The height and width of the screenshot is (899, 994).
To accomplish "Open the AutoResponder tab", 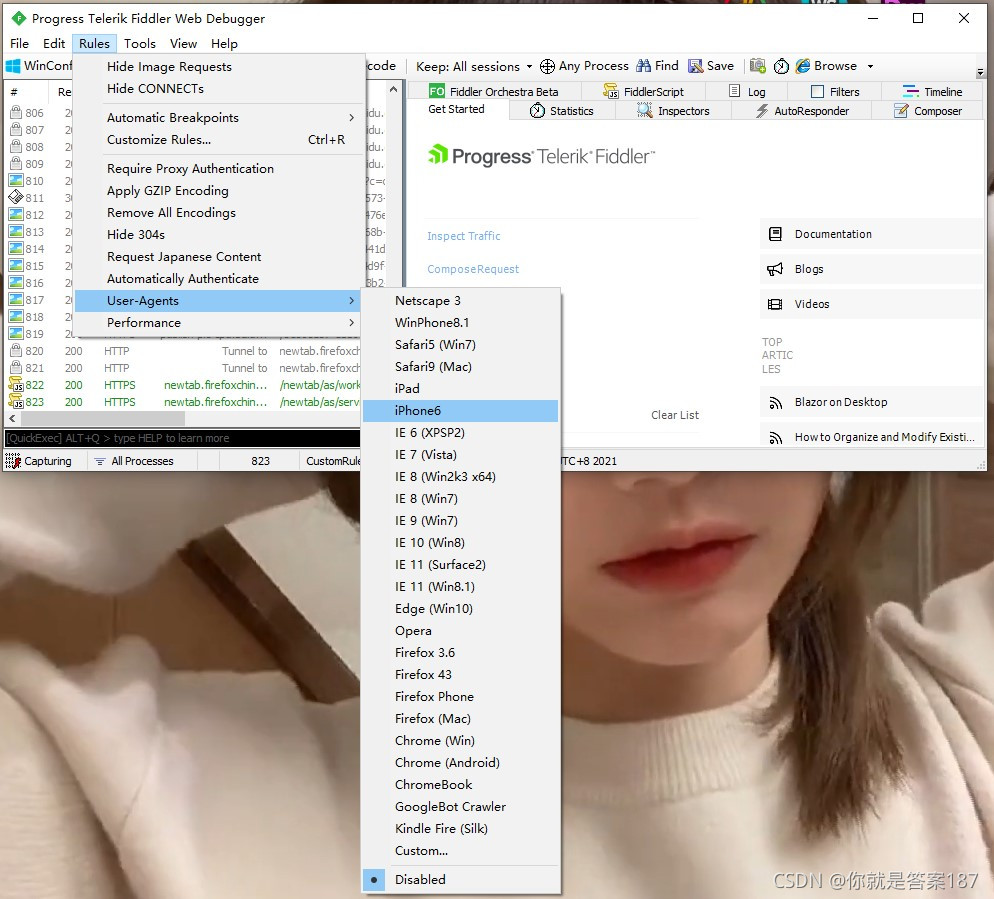I will coord(802,111).
